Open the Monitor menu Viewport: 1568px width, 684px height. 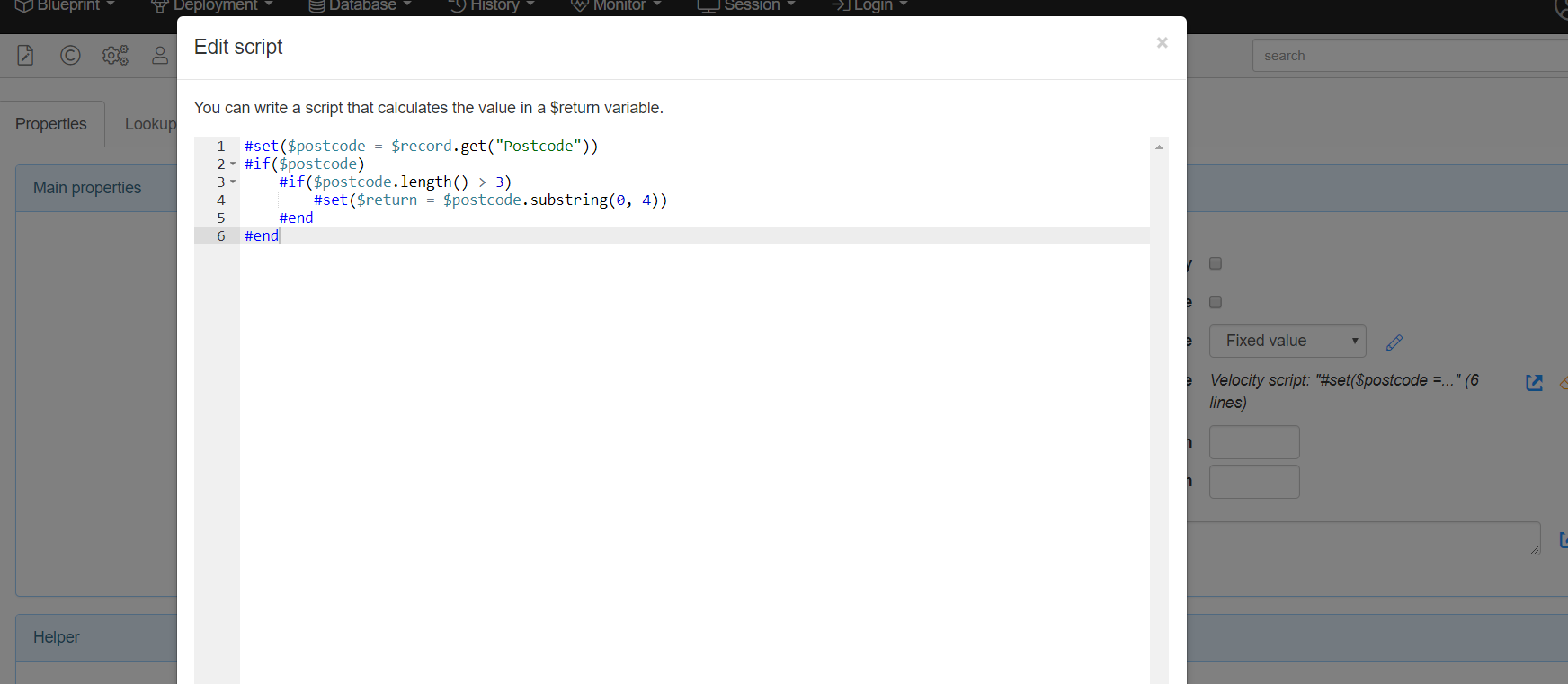coord(617,6)
